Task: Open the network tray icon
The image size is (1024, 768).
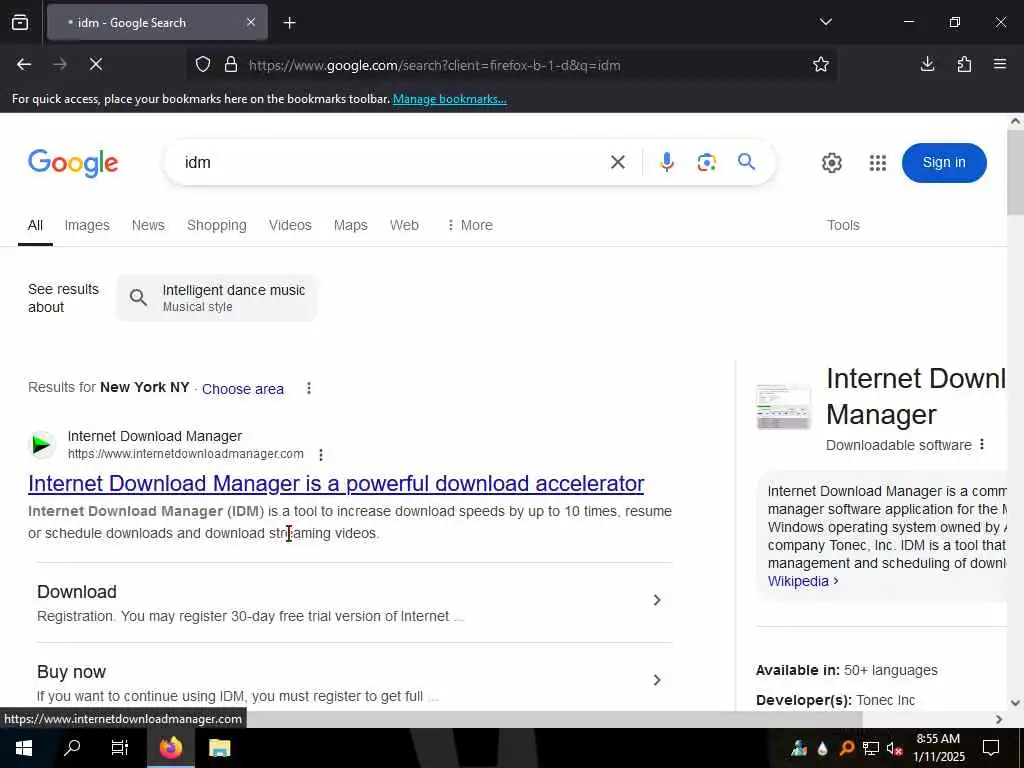Action: coord(871,748)
